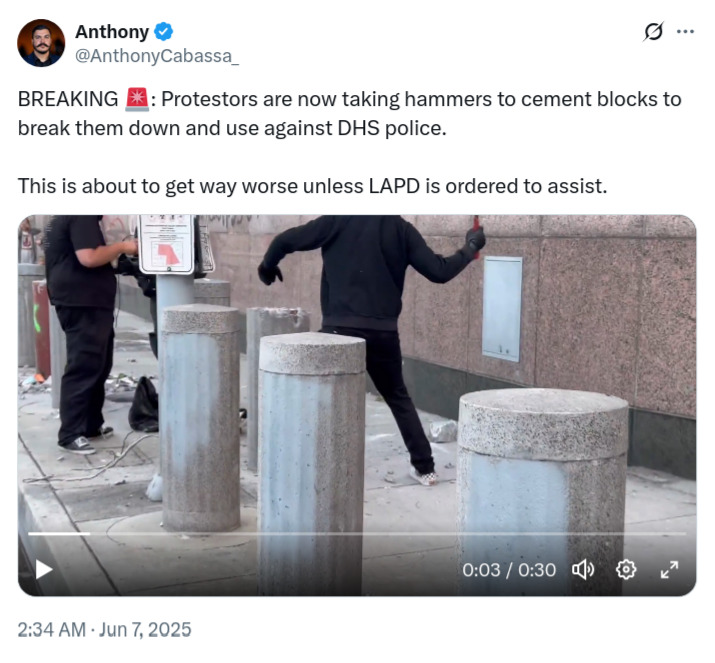Image resolution: width=715 pixels, height=663 pixels.
Task: Click the tweet text starting with BREAKING
Action: coord(350,114)
